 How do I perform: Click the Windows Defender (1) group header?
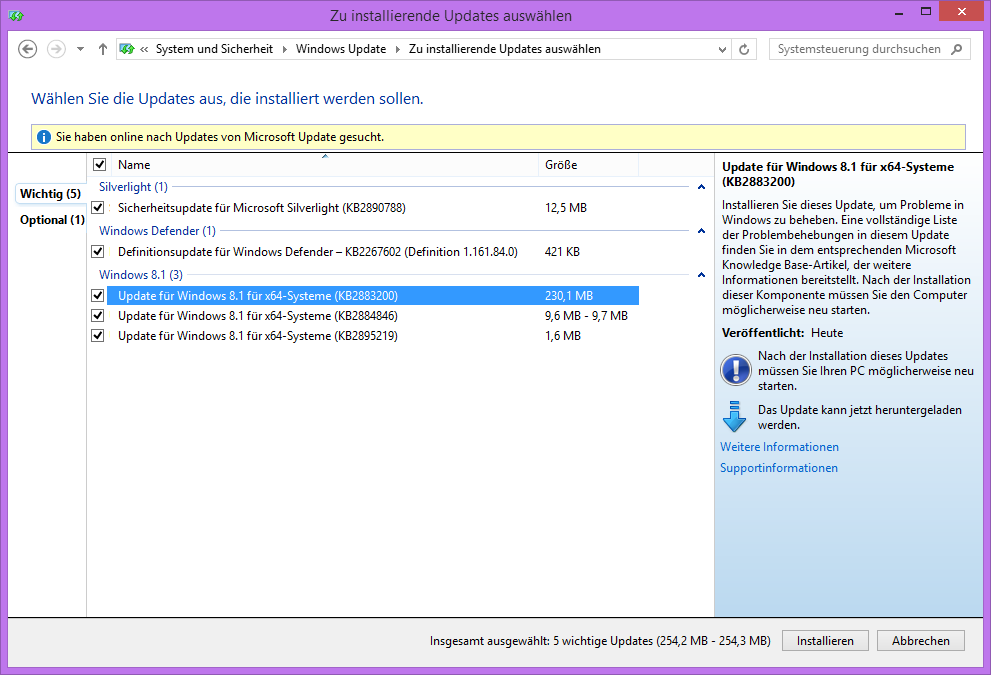click(157, 231)
